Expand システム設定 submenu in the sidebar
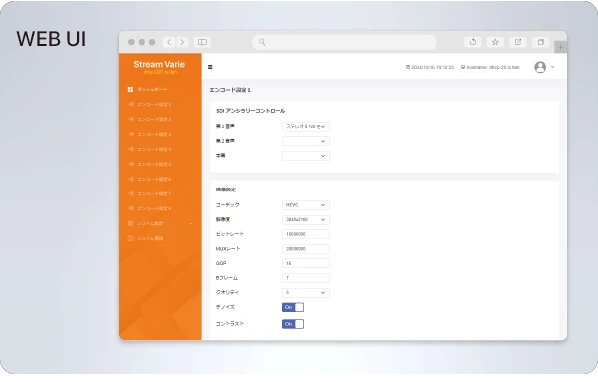 pos(160,223)
